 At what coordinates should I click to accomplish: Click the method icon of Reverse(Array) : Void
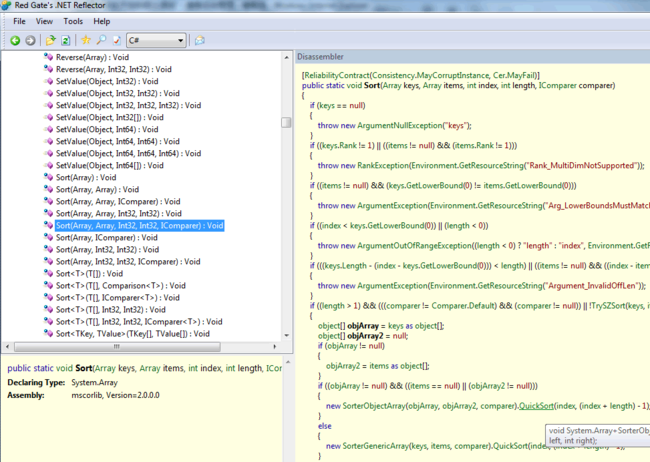(49, 57)
